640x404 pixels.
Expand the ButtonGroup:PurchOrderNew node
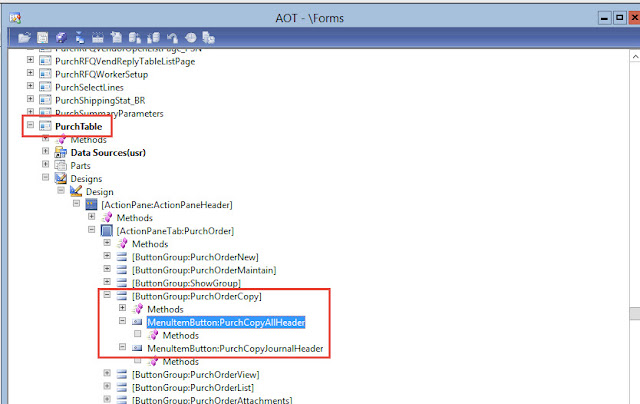107,255
